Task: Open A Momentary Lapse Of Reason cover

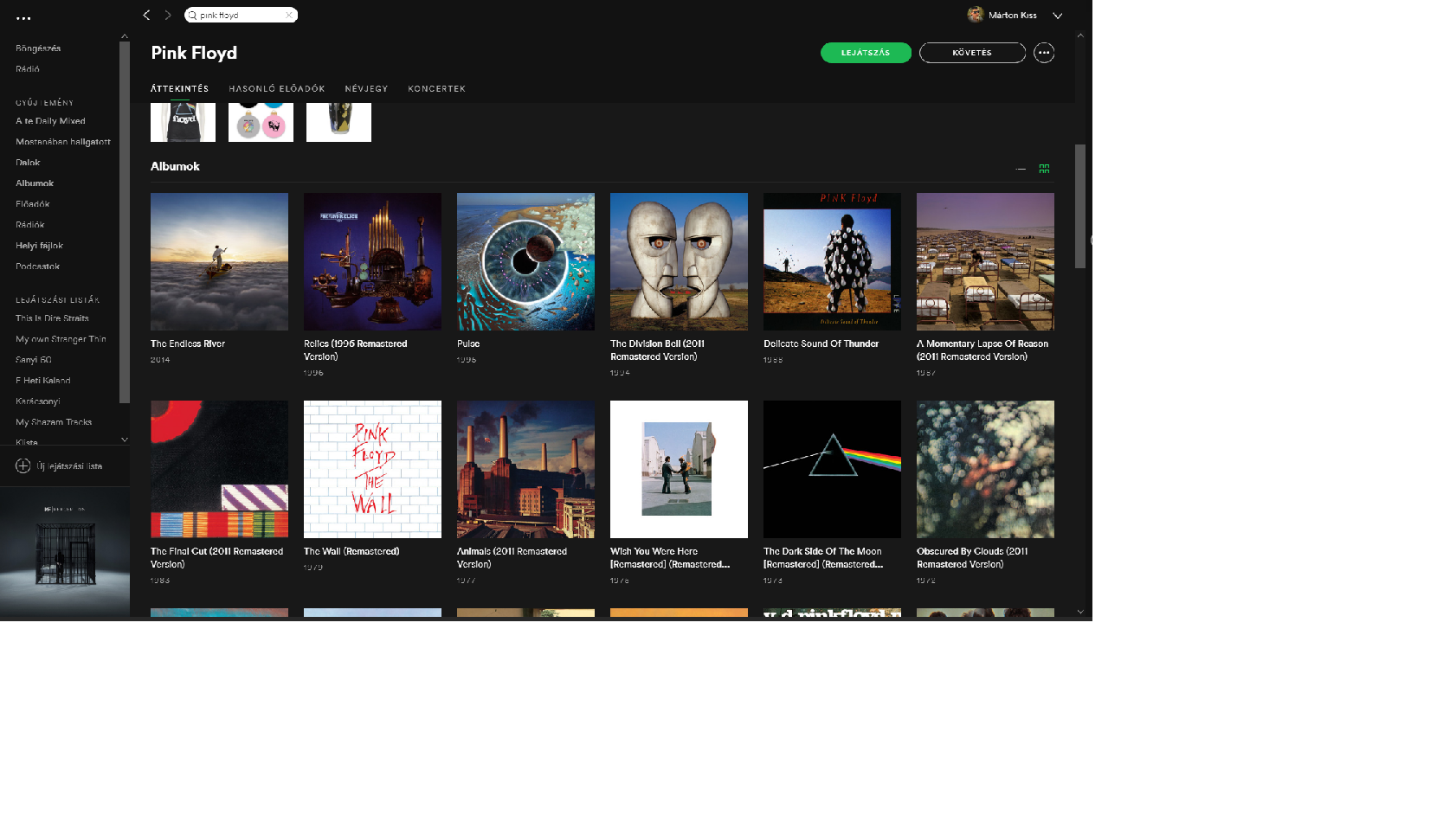Action: pyautogui.click(x=985, y=261)
